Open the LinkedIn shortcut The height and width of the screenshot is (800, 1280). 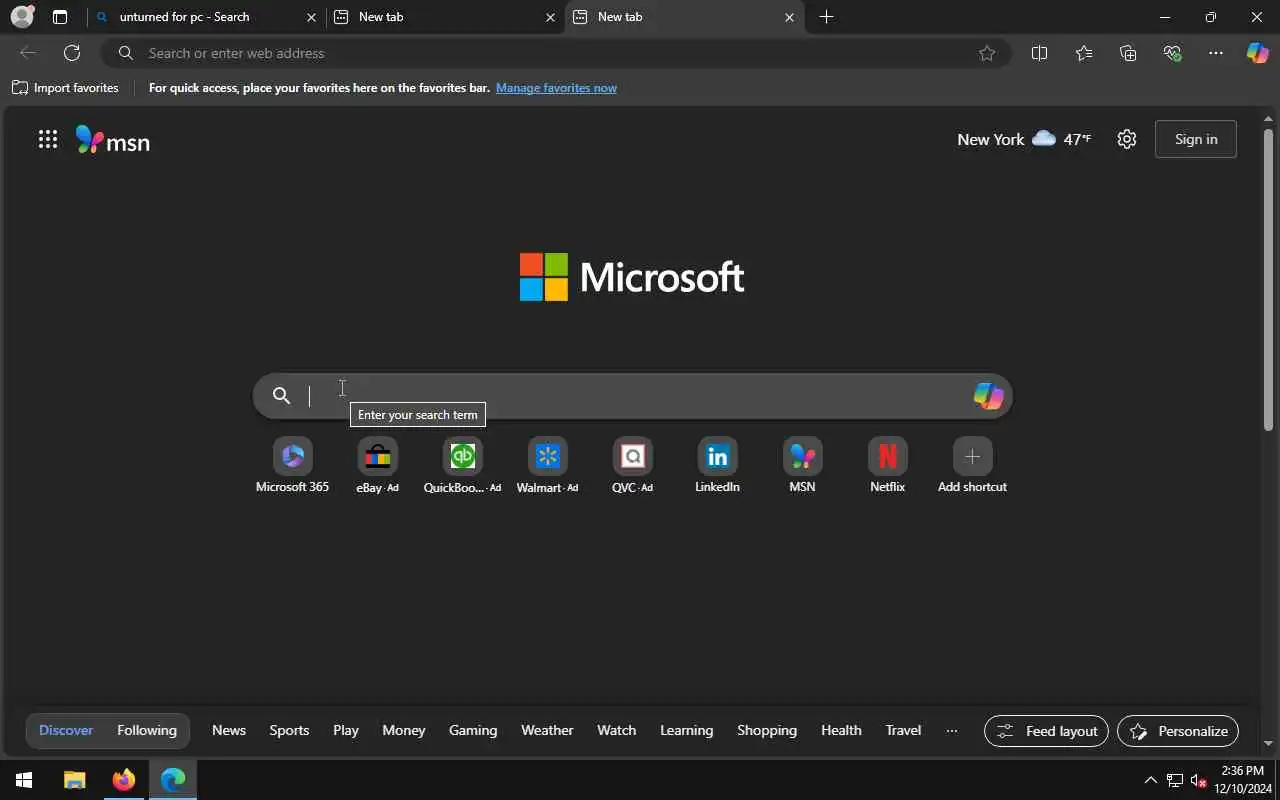tap(717, 466)
